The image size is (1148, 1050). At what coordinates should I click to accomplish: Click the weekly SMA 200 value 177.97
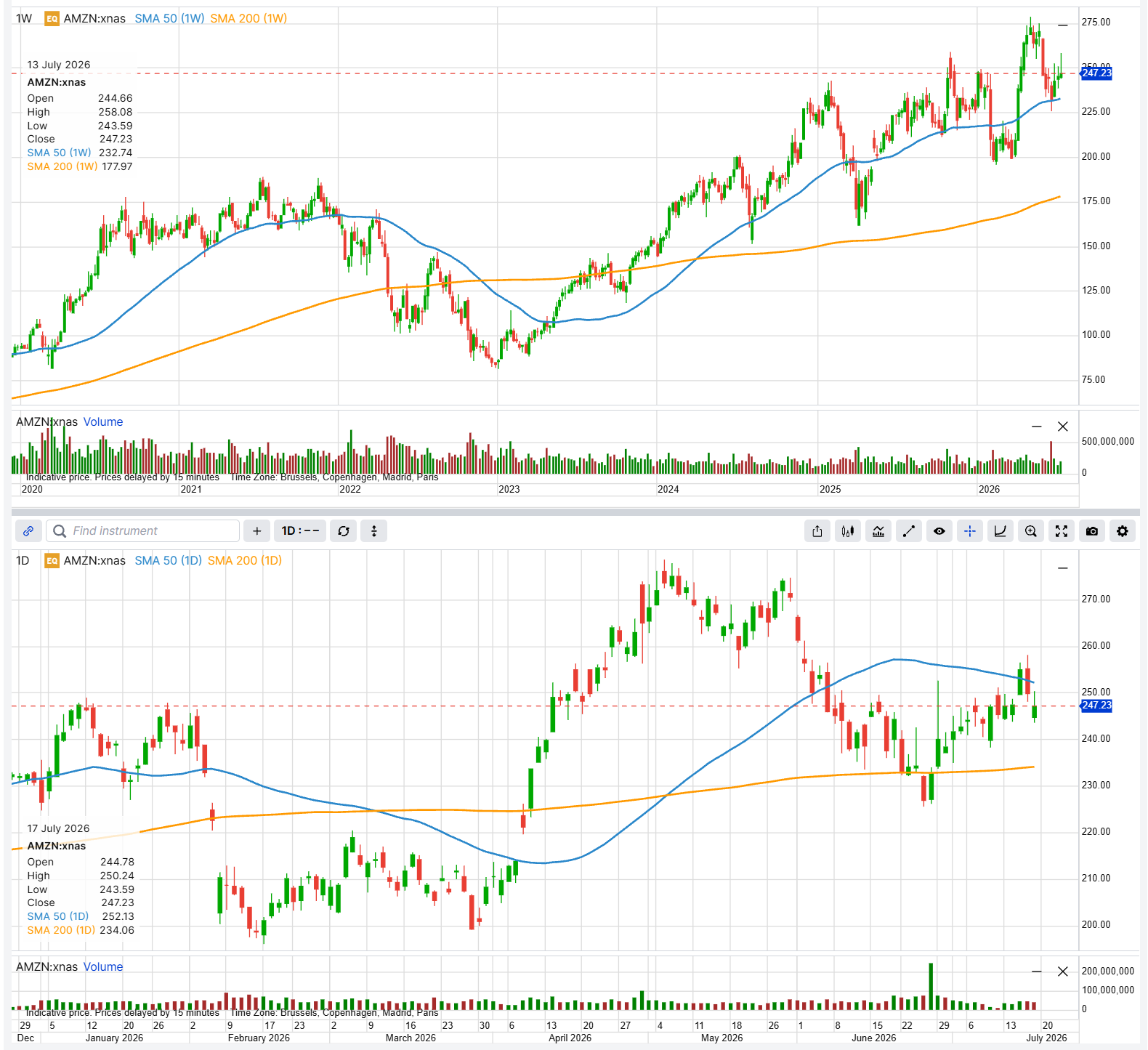click(117, 166)
